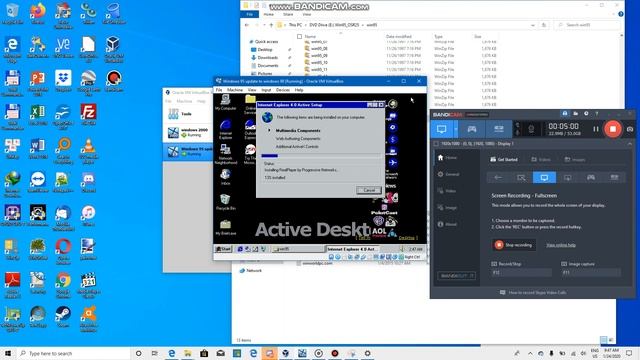Open the View online help link
The height and width of the screenshot is (360, 640).
coord(561,245)
